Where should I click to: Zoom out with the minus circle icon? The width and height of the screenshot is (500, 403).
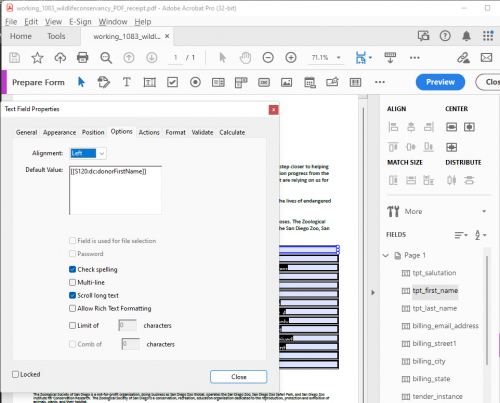tap(268, 58)
